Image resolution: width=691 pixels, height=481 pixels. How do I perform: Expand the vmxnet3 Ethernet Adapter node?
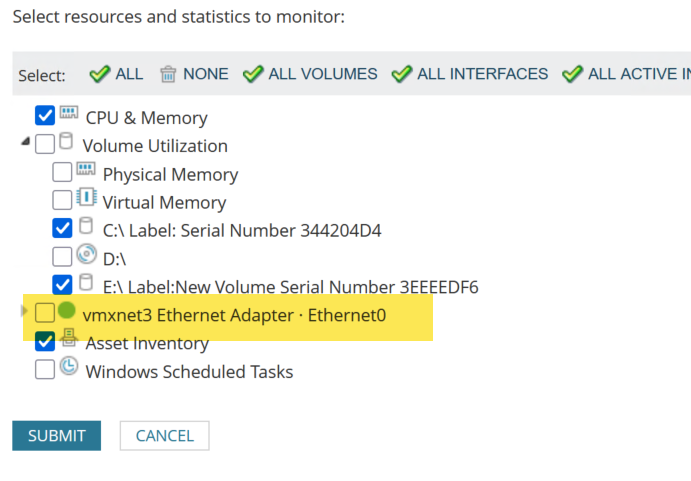pos(24,313)
